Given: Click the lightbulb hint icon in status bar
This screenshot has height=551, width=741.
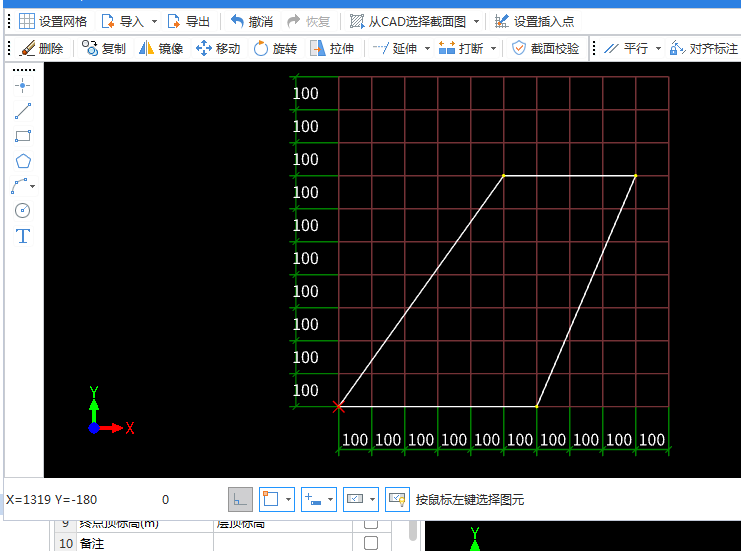Looking at the screenshot, I should [x=397, y=499].
